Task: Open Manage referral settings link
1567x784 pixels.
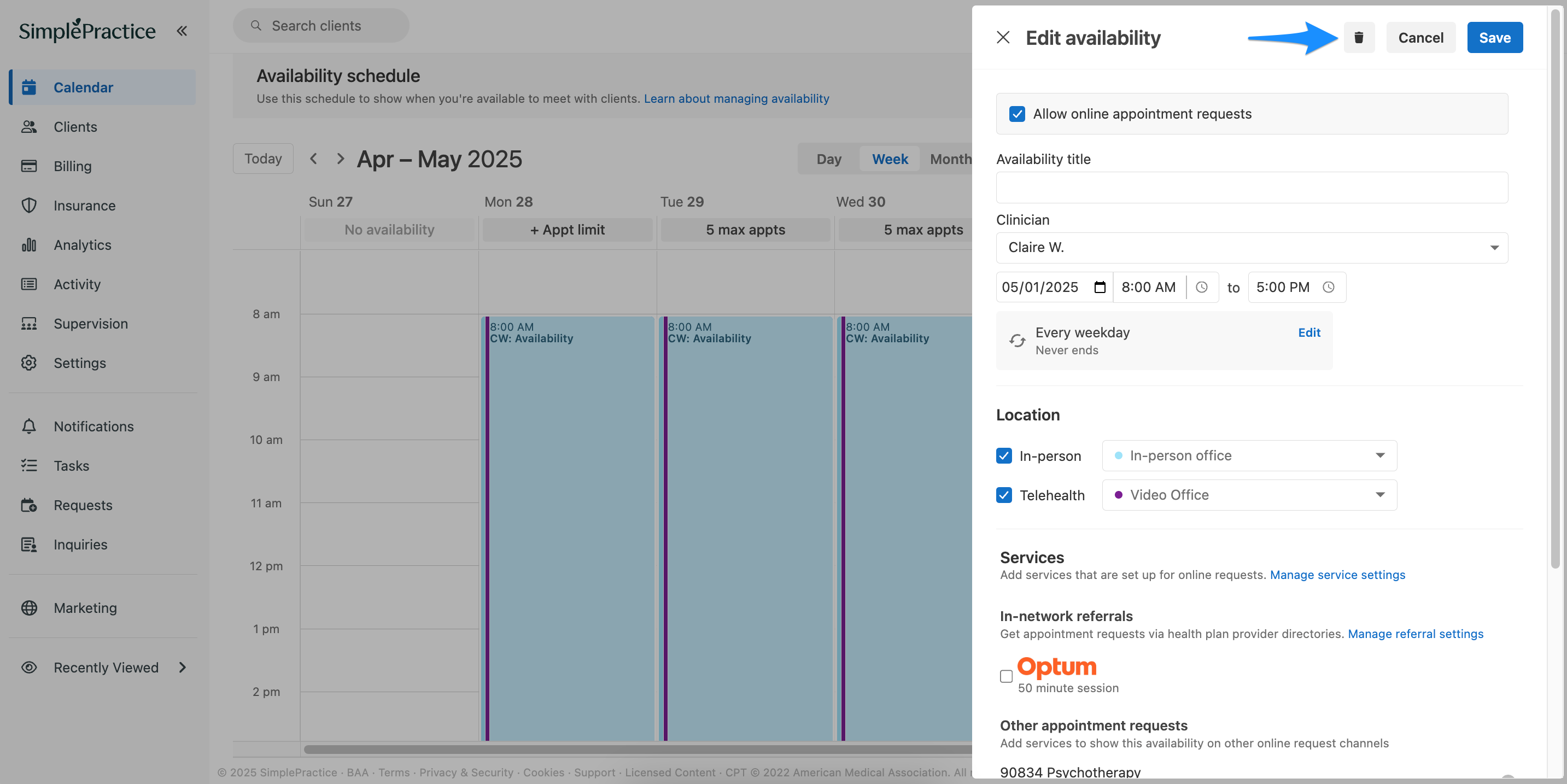Action: click(1416, 634)
